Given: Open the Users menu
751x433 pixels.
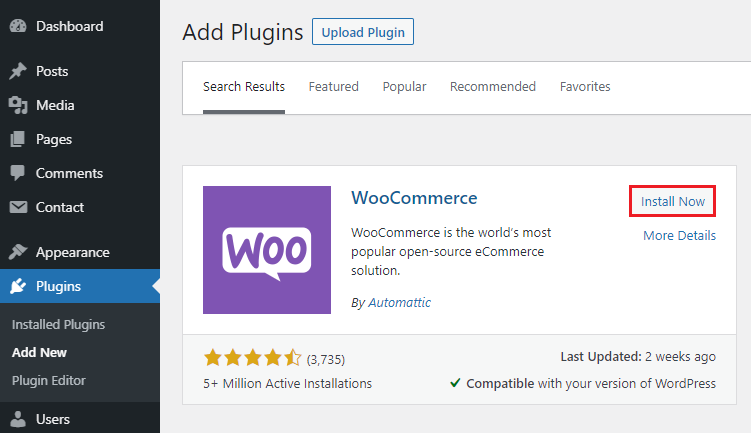Looking at the screenshot, I should [x=53, y=420].
